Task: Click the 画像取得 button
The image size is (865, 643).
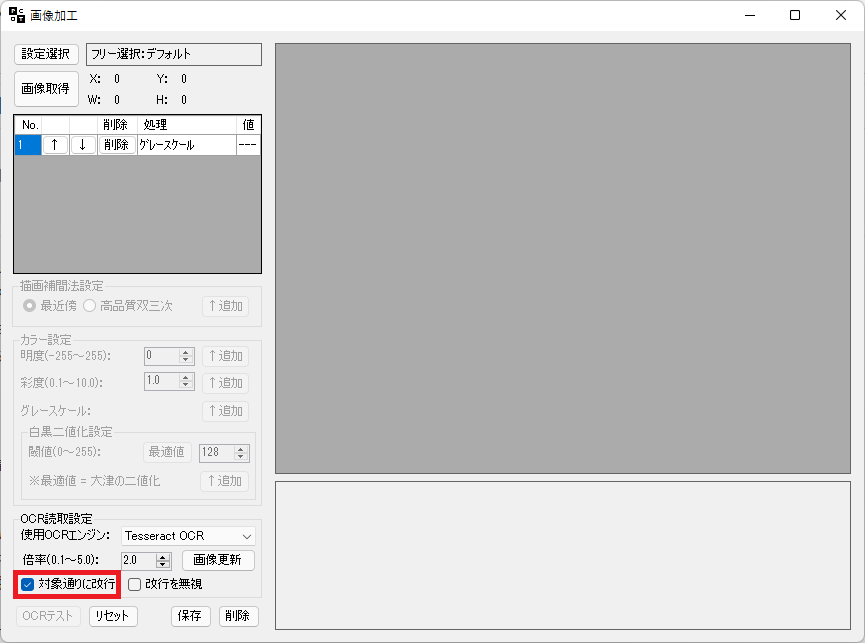Action: pyautogui.click(x=45, y=89)
